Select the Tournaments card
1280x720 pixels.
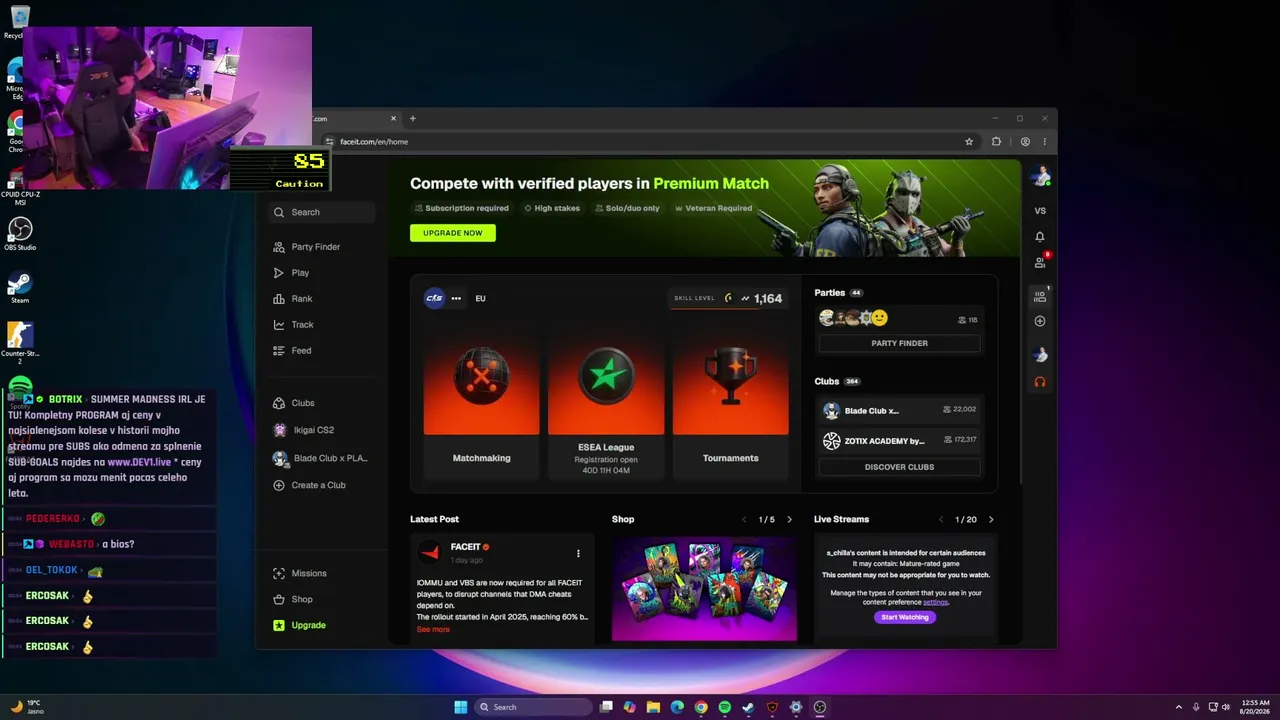click(x=730, y=402)
